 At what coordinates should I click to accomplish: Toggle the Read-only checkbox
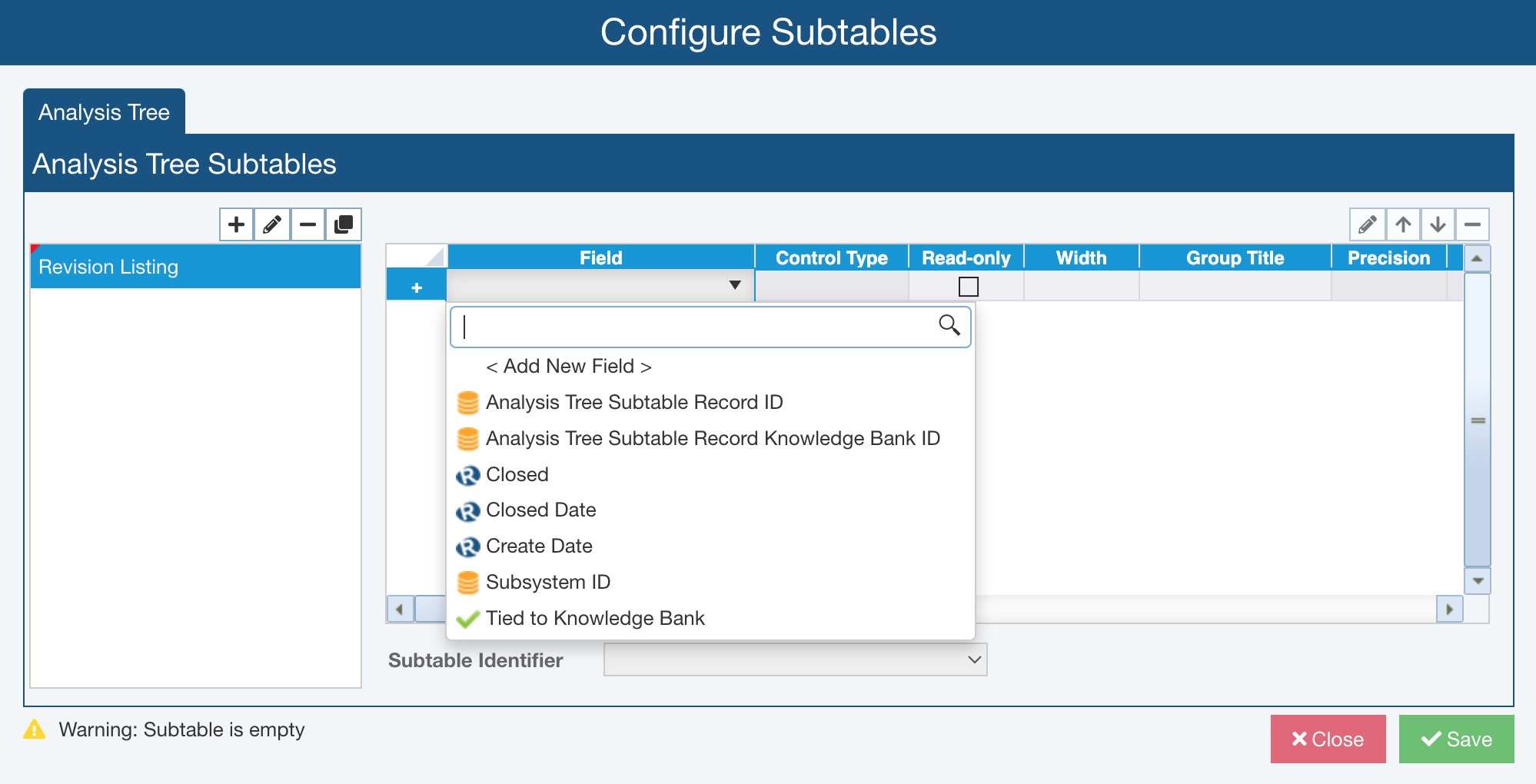point(968,287)
